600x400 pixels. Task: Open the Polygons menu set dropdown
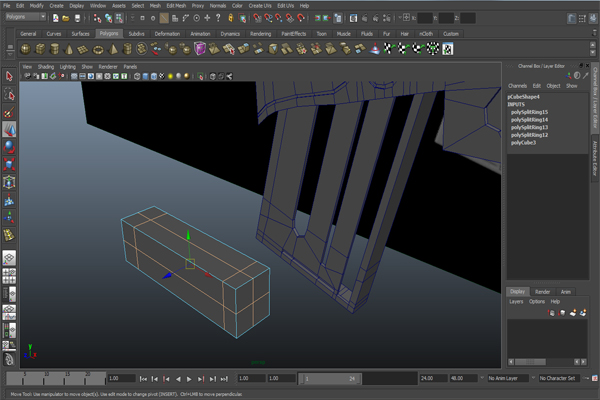[26, 17]
